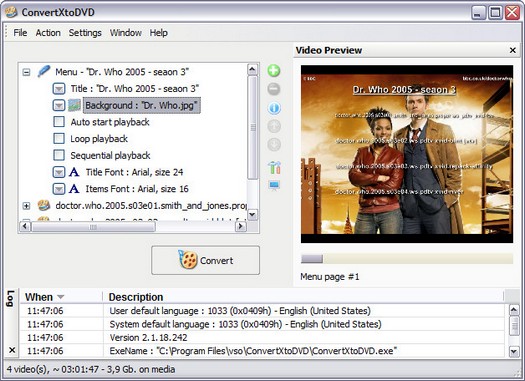Click the grey Remove minus icon

[x=274, y=89]
